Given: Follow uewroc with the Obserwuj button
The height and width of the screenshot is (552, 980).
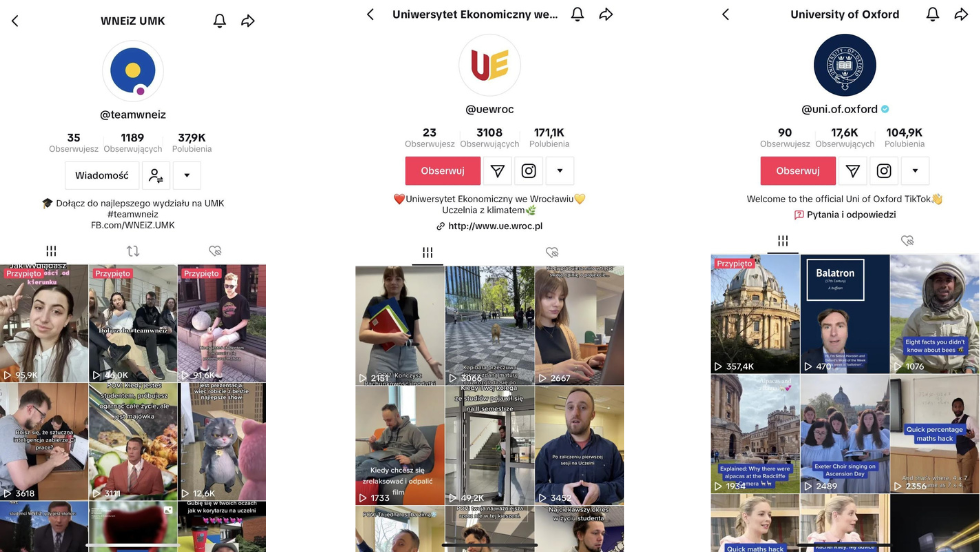Looking at the screenshot, I should point(442,171).
